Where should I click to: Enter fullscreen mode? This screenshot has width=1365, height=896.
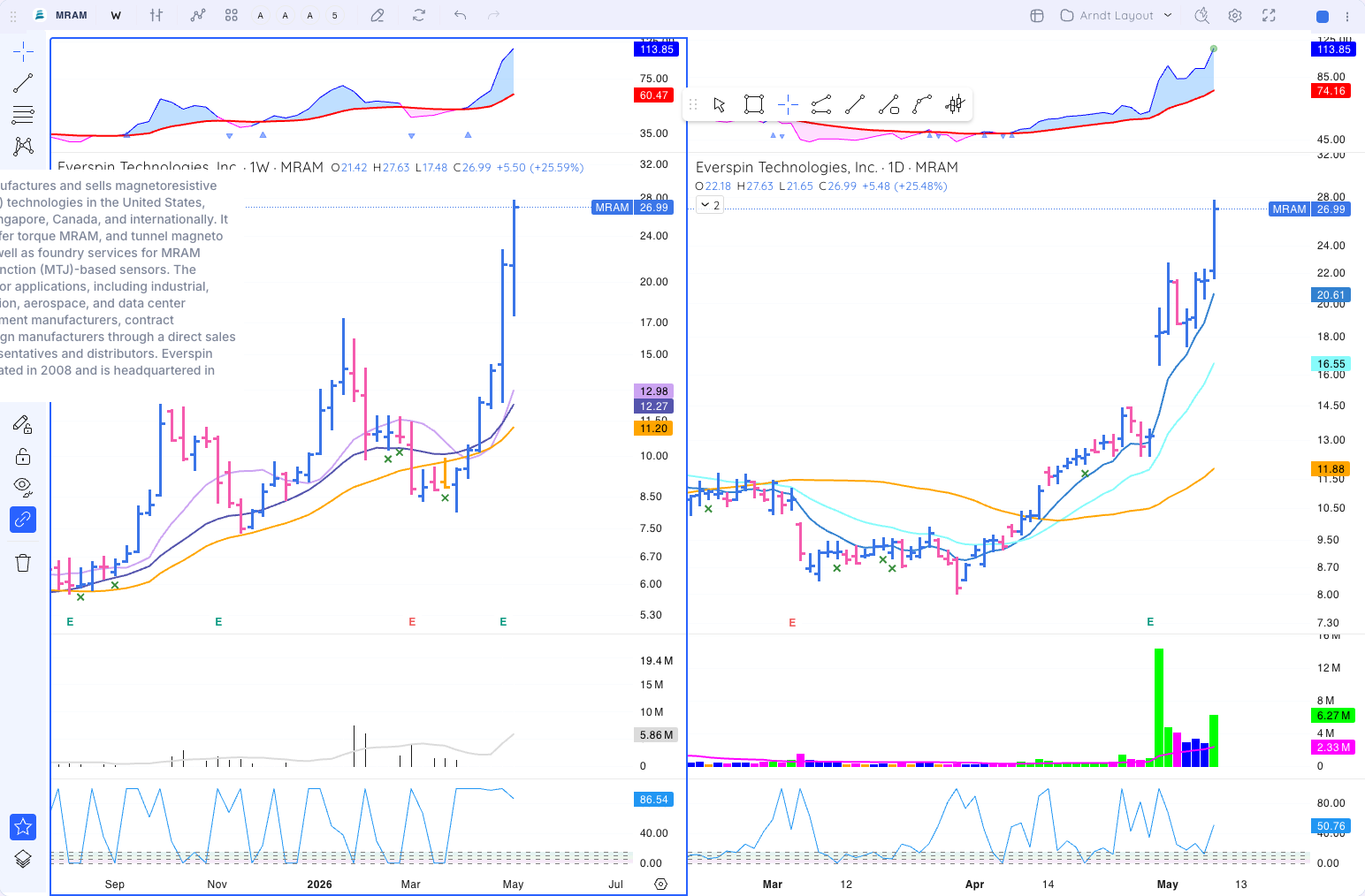(x=1269, y=15)
